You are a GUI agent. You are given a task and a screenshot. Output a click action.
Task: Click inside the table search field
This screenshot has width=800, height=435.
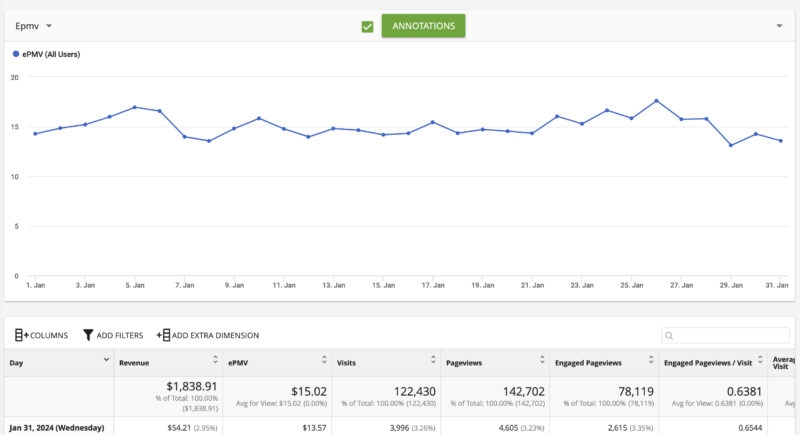(730, 336)
